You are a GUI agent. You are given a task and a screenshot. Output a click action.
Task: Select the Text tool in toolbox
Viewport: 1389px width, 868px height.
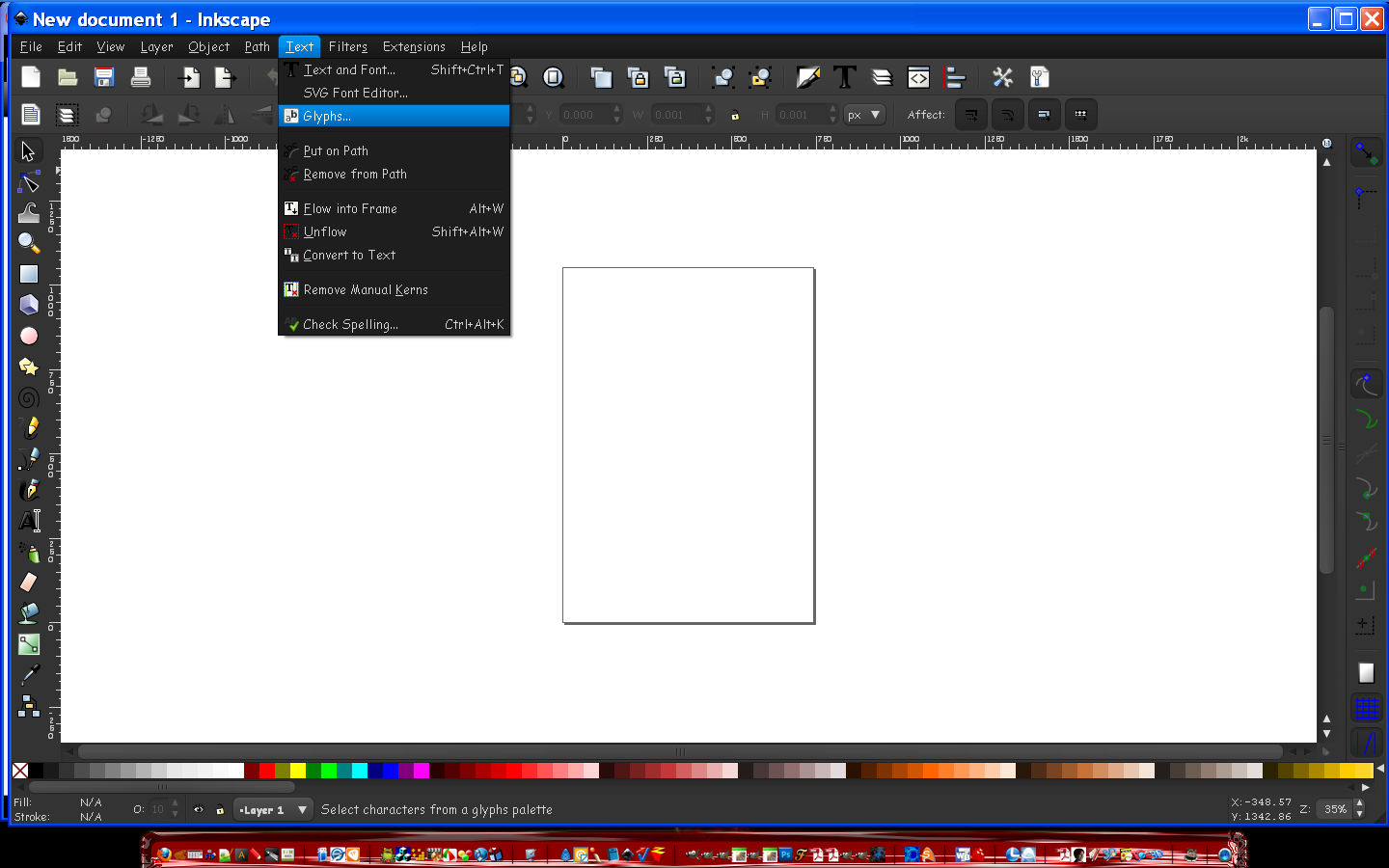point(29,521)
